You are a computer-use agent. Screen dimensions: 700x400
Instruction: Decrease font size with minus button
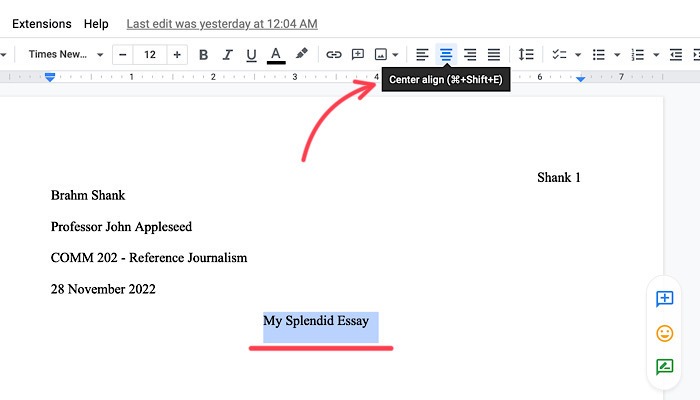pyautogui.click(x=123, y=54)
